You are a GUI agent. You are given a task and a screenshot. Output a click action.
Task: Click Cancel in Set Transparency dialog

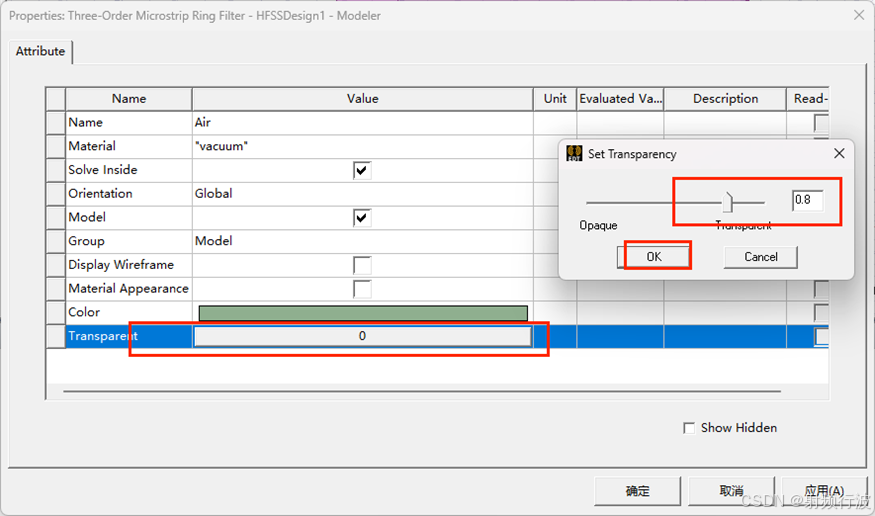761,257
